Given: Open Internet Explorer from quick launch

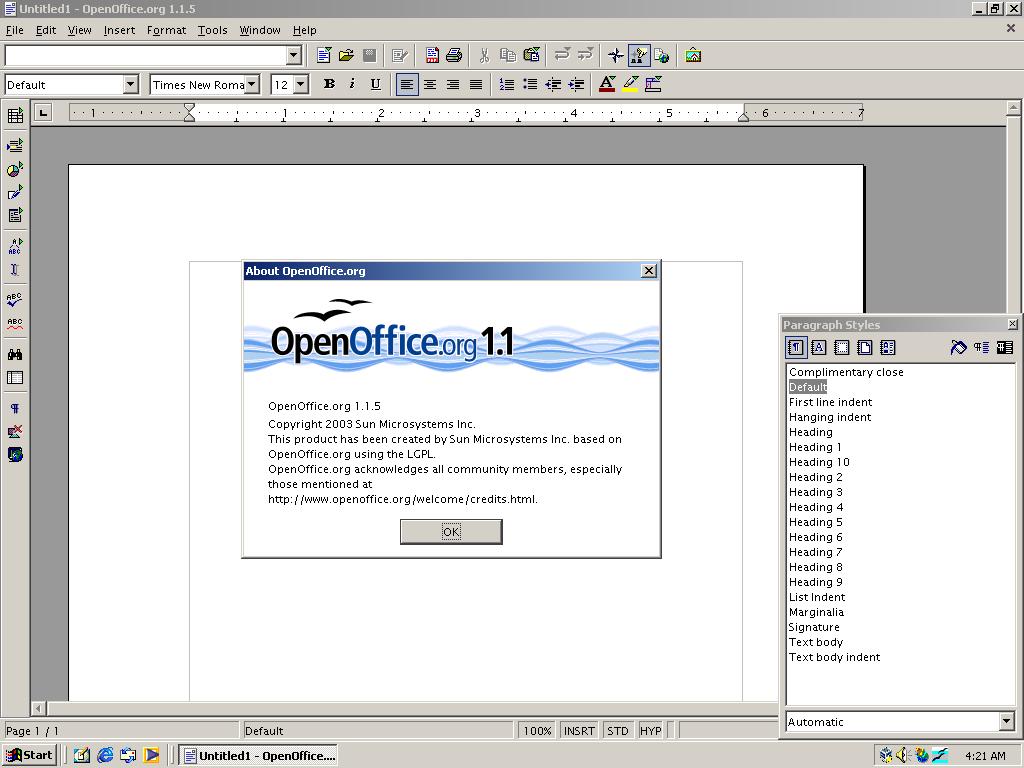Looking at the screenshot, I should [105, 756].
